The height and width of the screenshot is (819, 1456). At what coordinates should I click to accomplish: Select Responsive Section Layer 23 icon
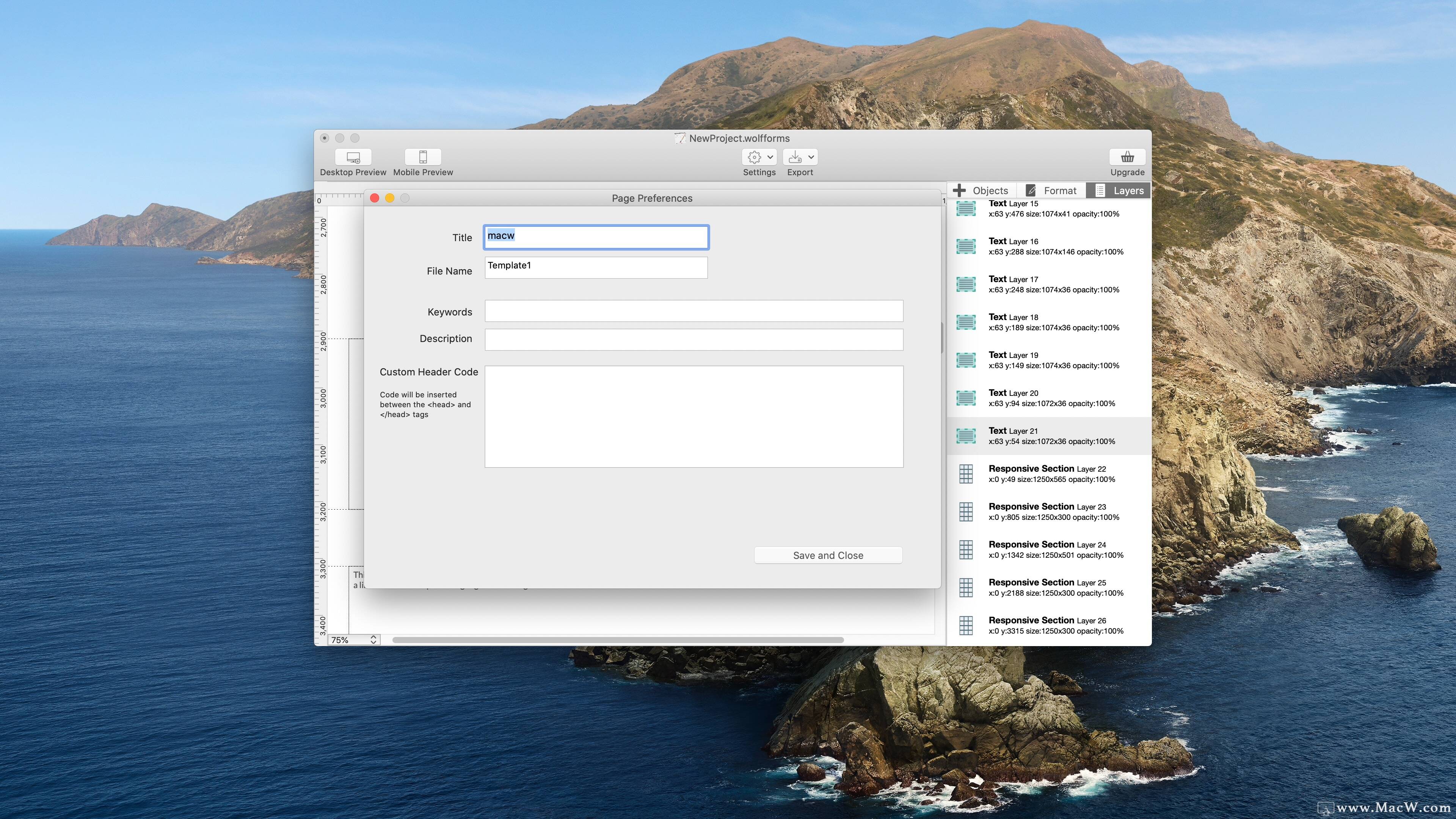point(966,511)
